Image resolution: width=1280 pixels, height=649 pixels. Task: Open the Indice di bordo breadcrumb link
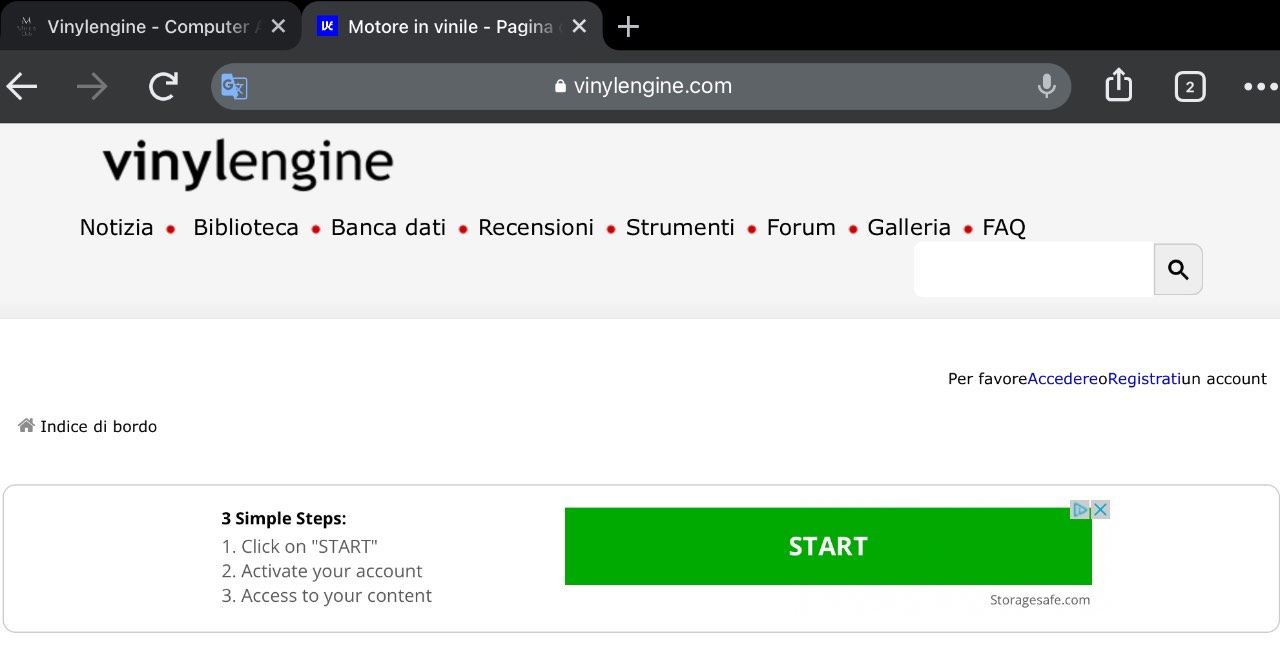pos(99,427)
